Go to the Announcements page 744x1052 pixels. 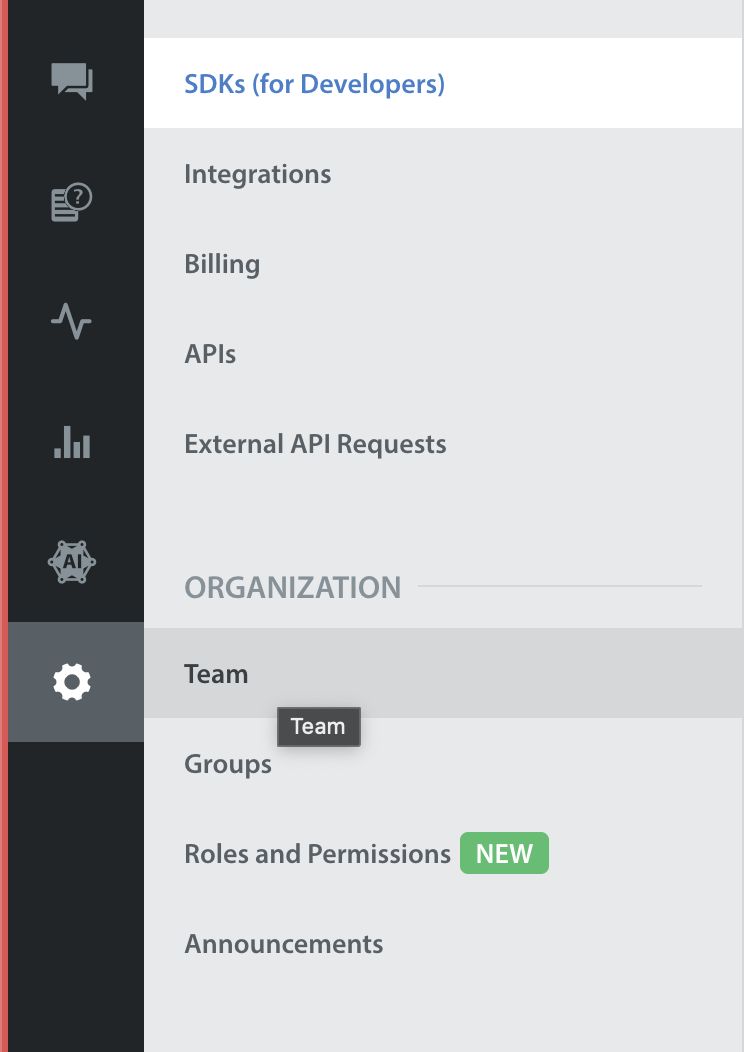tap(443, 943)
